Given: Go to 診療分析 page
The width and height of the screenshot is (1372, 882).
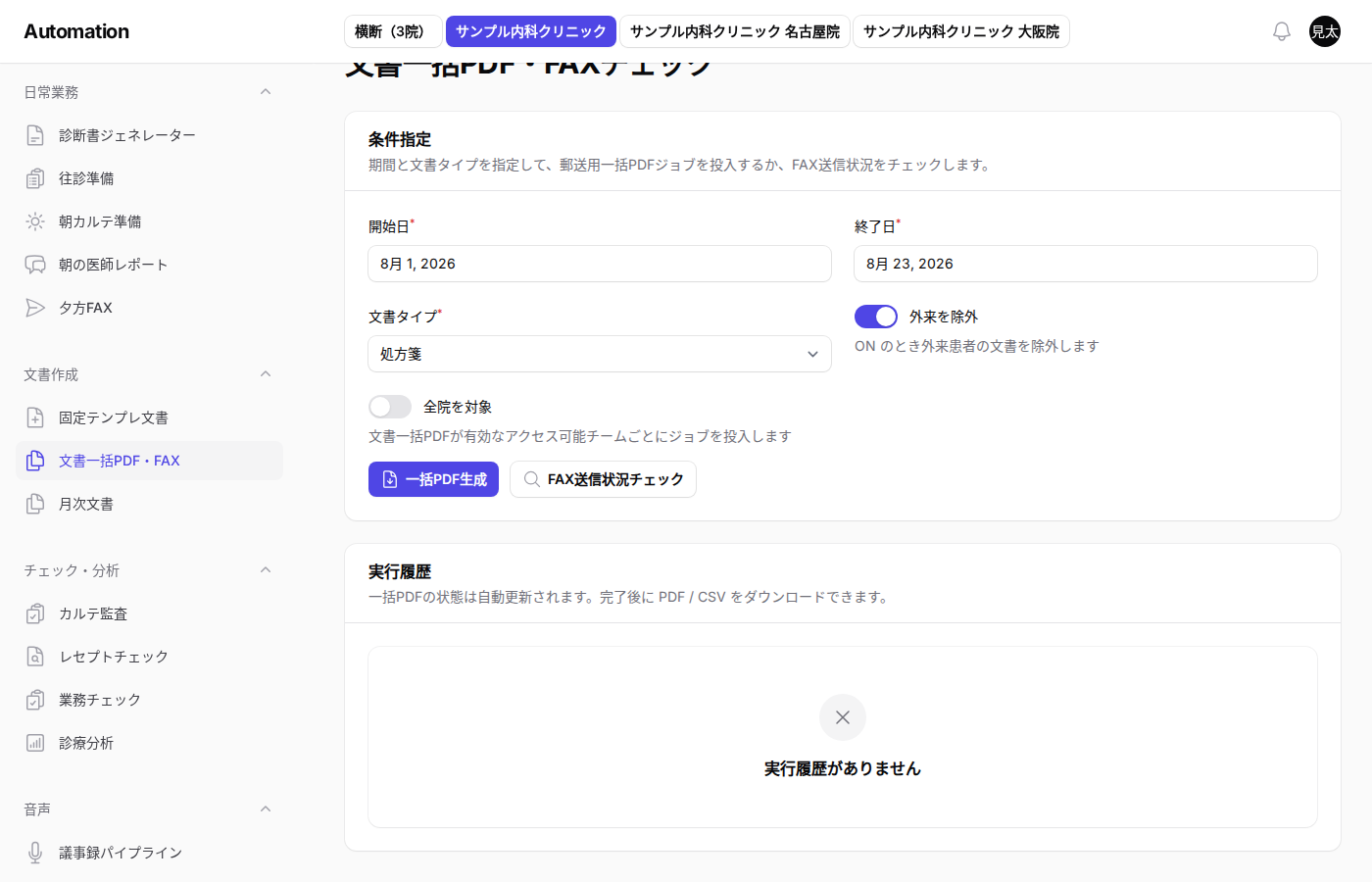Looking at the screenshot, I should point(149,743).
